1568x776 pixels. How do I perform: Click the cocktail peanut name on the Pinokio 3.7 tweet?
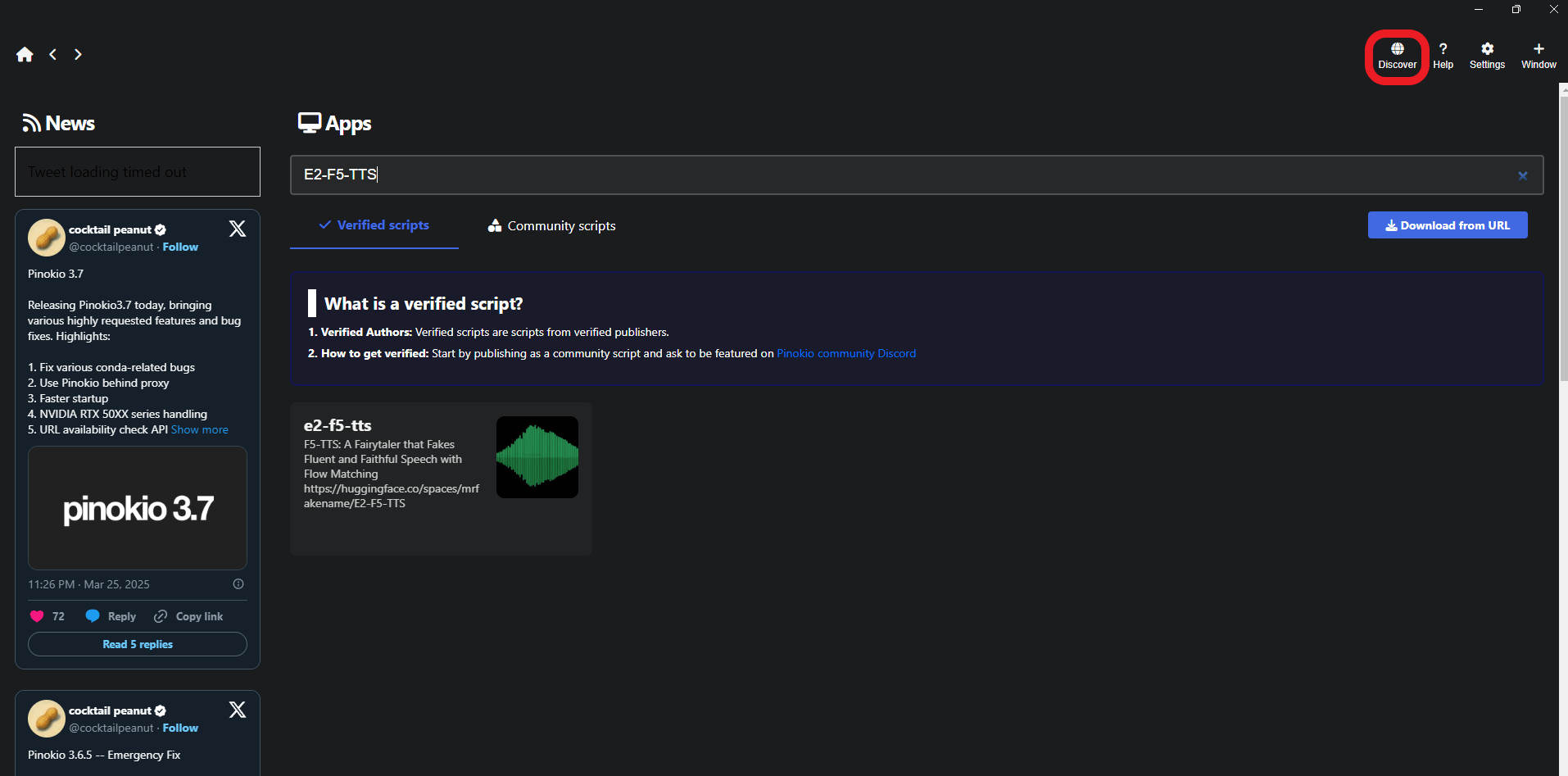[110, 229]
